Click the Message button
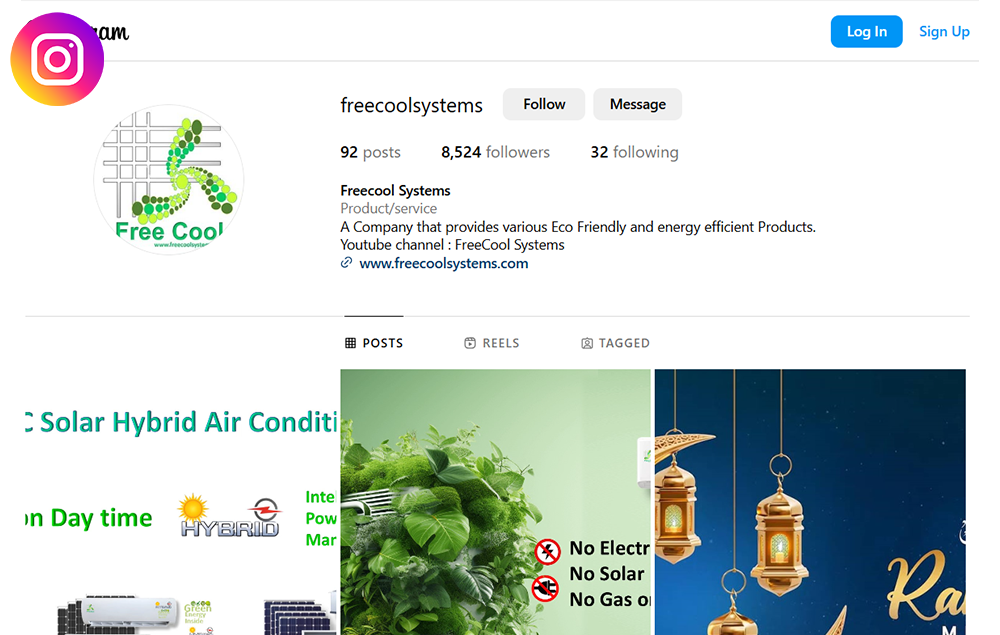 tap(638, 104)
